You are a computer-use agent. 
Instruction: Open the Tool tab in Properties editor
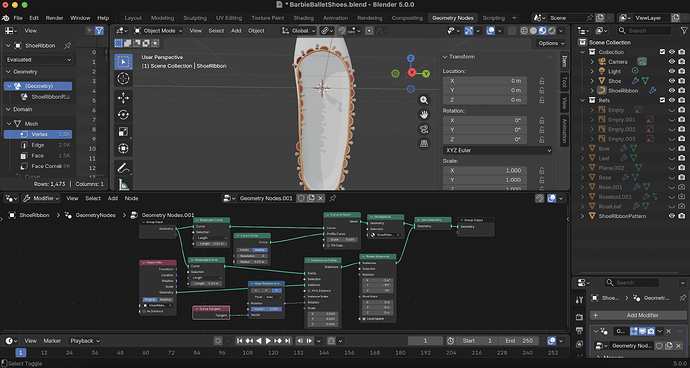pos(579,300)
